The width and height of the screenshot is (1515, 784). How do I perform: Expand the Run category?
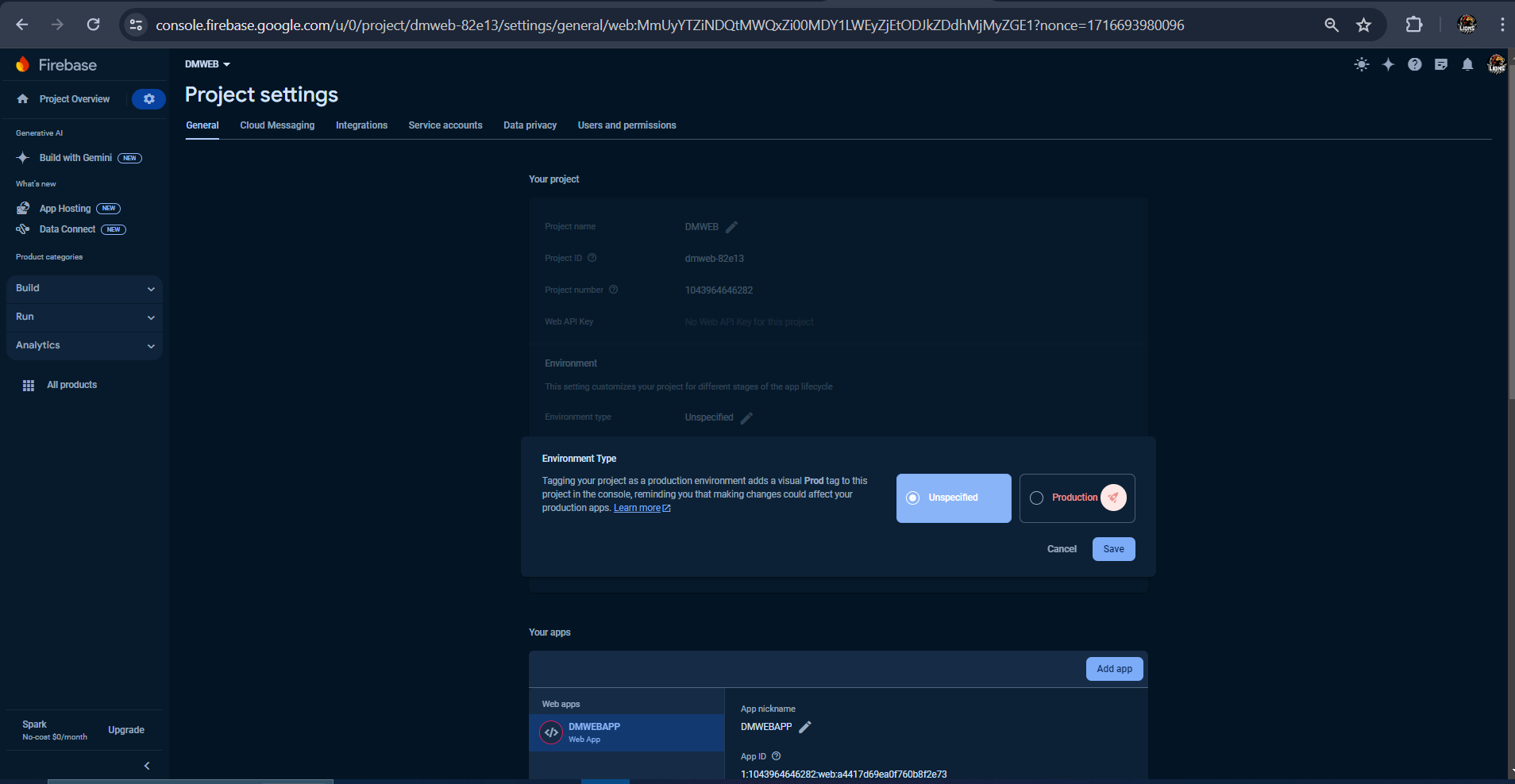84,317
